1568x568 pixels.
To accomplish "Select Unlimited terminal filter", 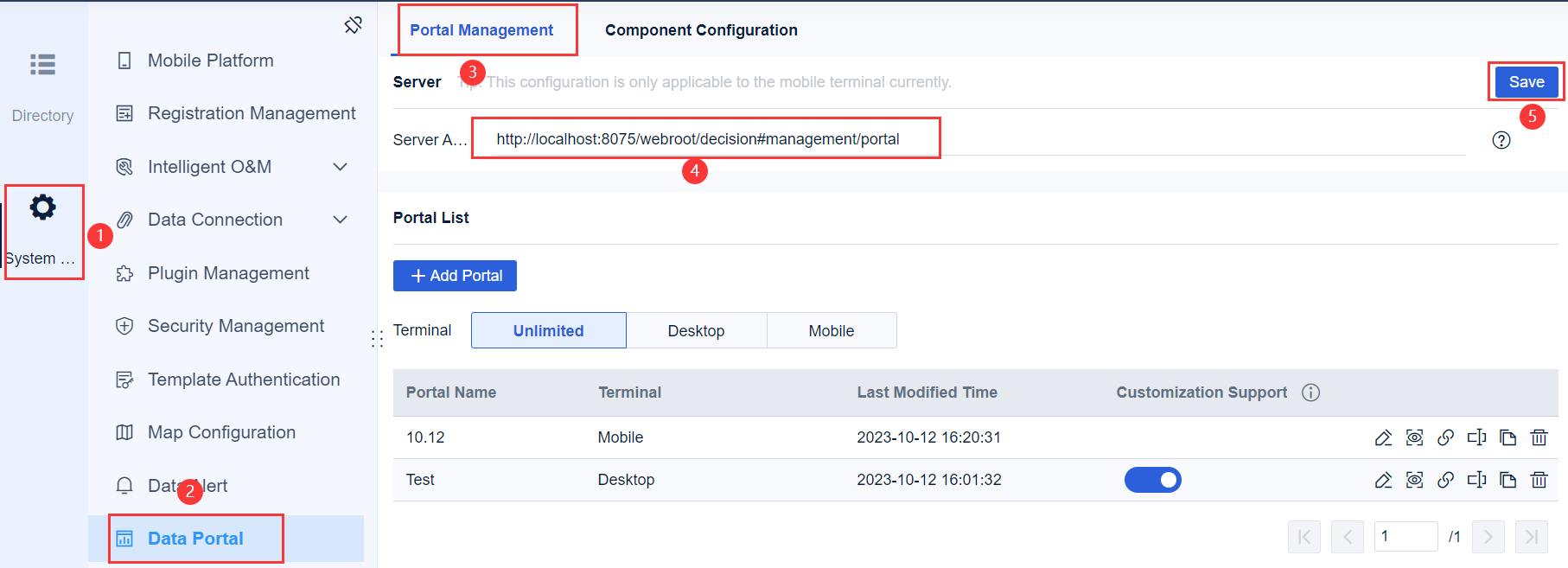I will tap(548, 330).
